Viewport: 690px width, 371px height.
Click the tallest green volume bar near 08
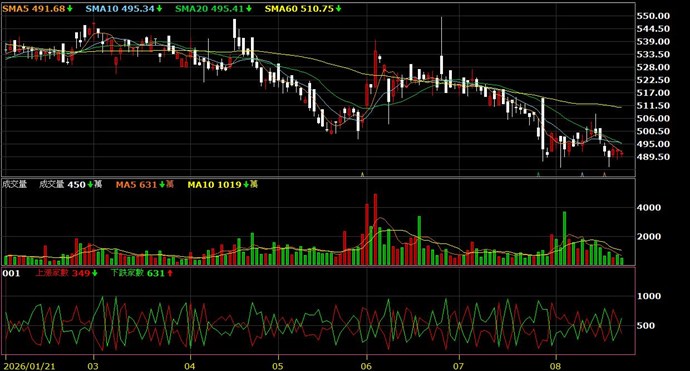(x=565, y=238)
